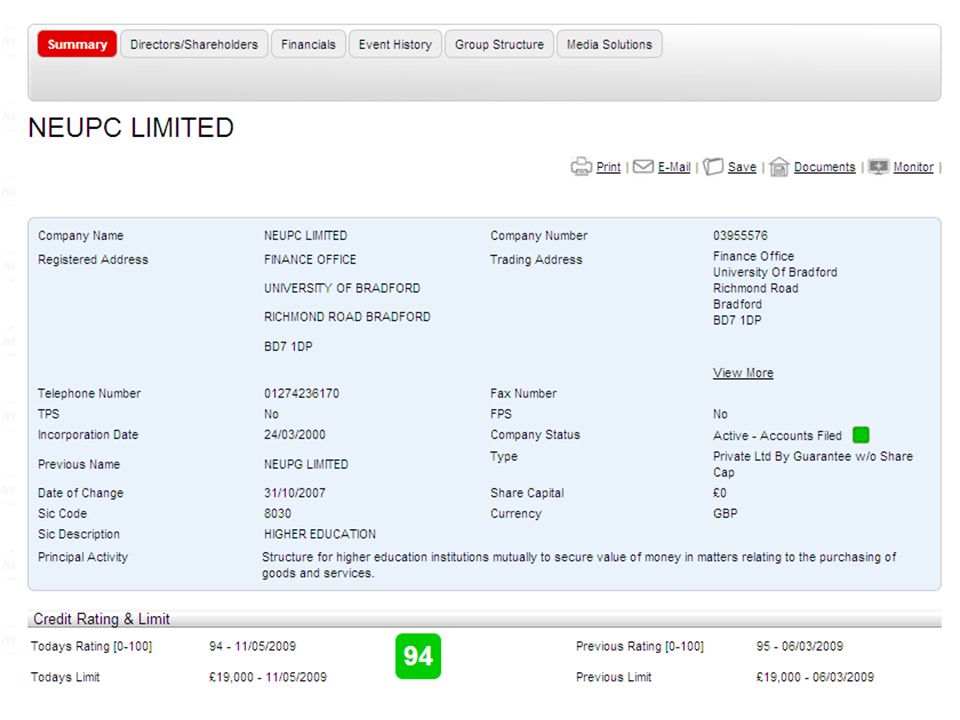Click the Monitor screen icon
960x720 pixels.
pyautogui.click(x=879, y=167)
